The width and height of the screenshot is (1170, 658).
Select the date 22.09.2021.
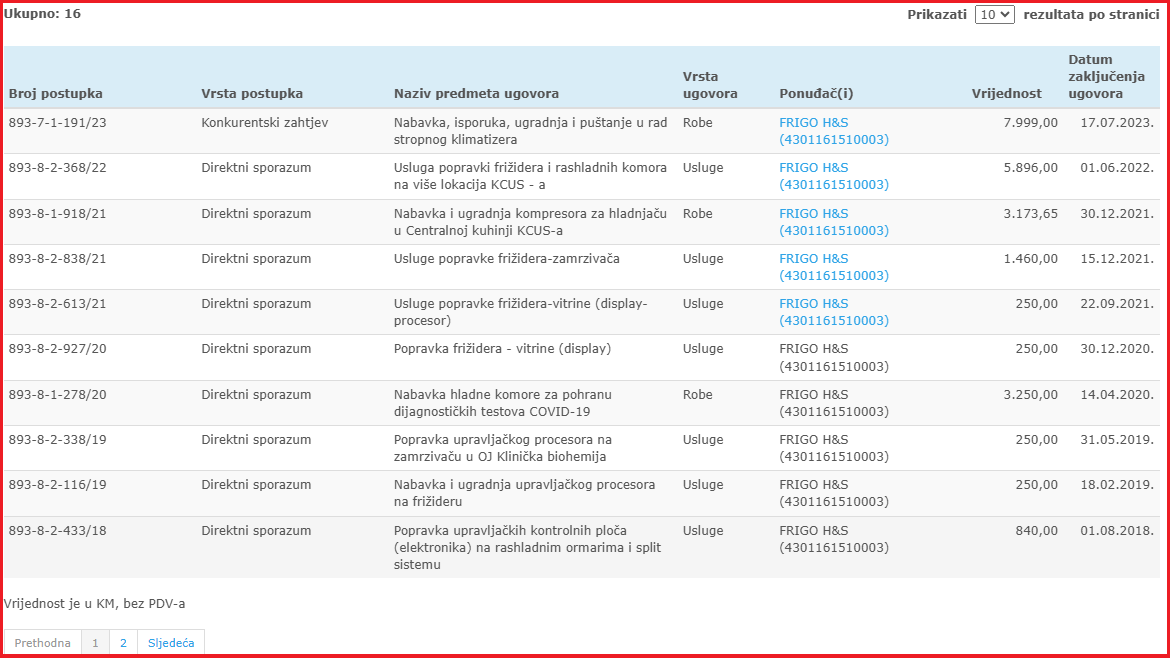coord(1117,304)
